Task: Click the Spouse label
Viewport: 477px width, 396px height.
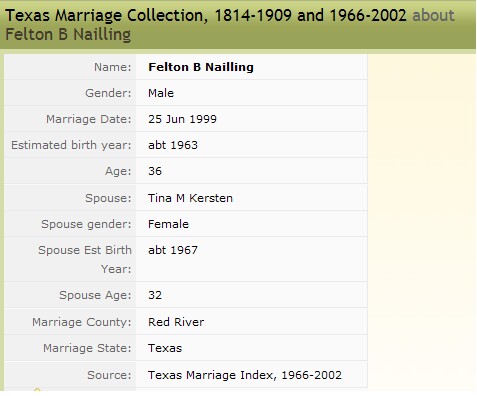Action: (108, 198)
